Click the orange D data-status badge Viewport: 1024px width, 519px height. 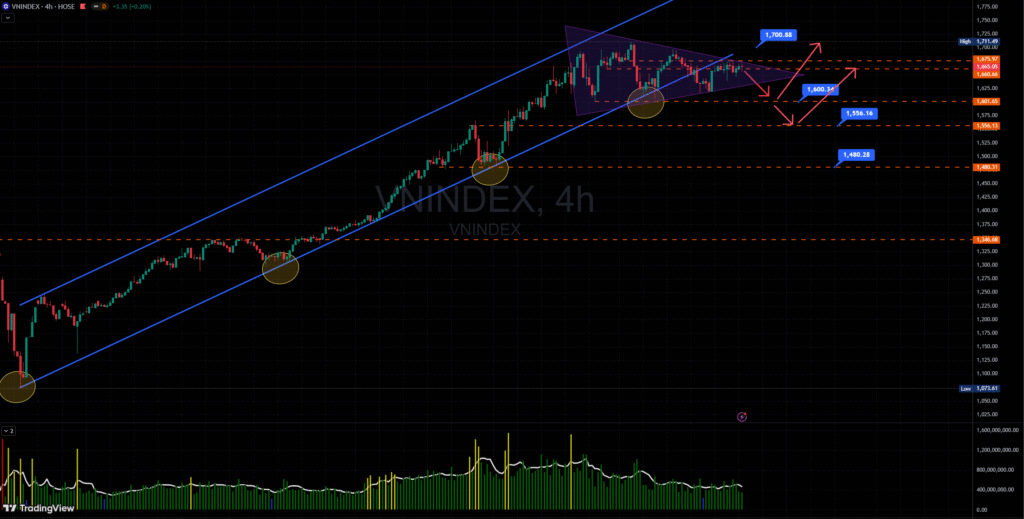point(105,6)
